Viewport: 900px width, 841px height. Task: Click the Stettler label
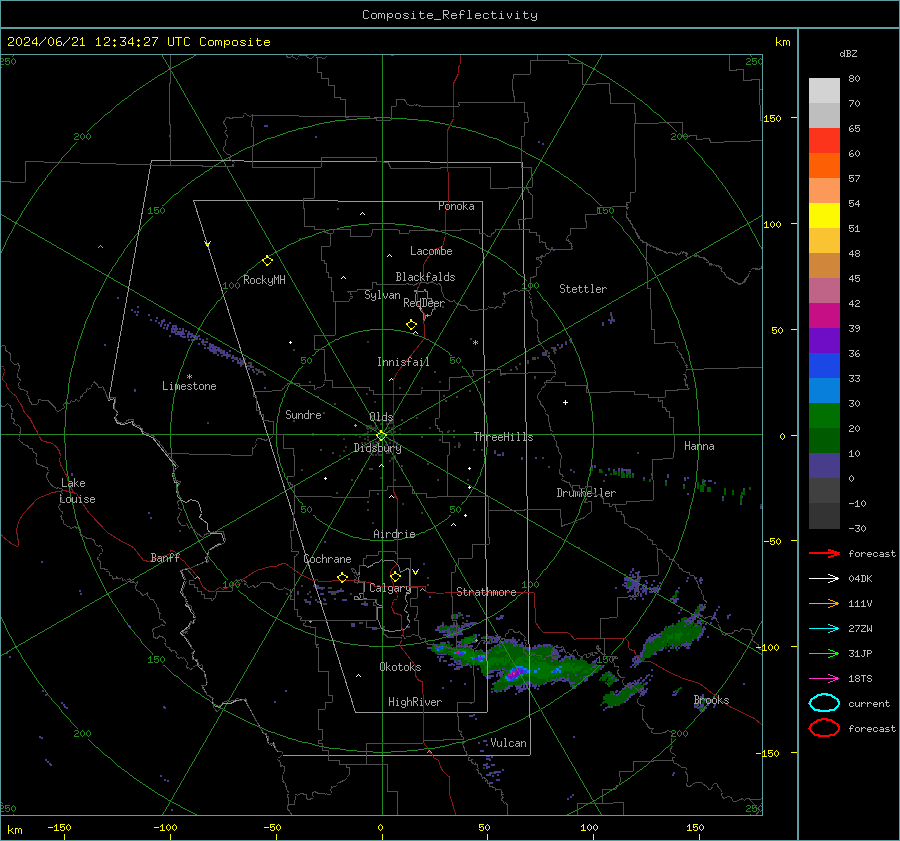(x=583, y=289)
